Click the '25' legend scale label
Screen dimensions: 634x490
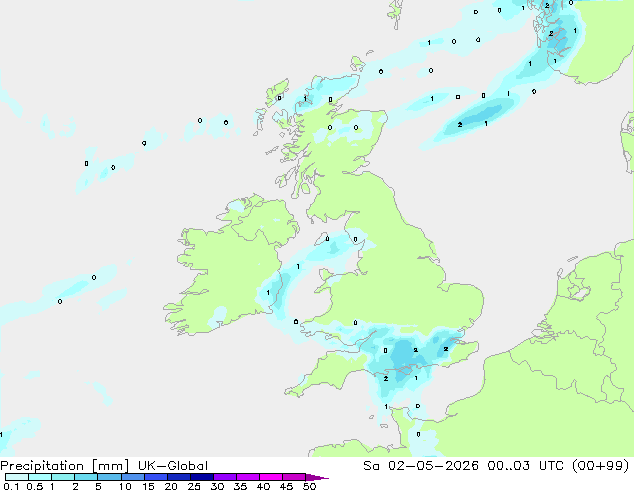(x=194, y=486)
